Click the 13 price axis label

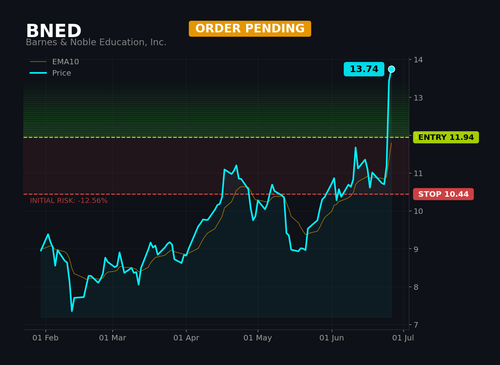(418, 98)
